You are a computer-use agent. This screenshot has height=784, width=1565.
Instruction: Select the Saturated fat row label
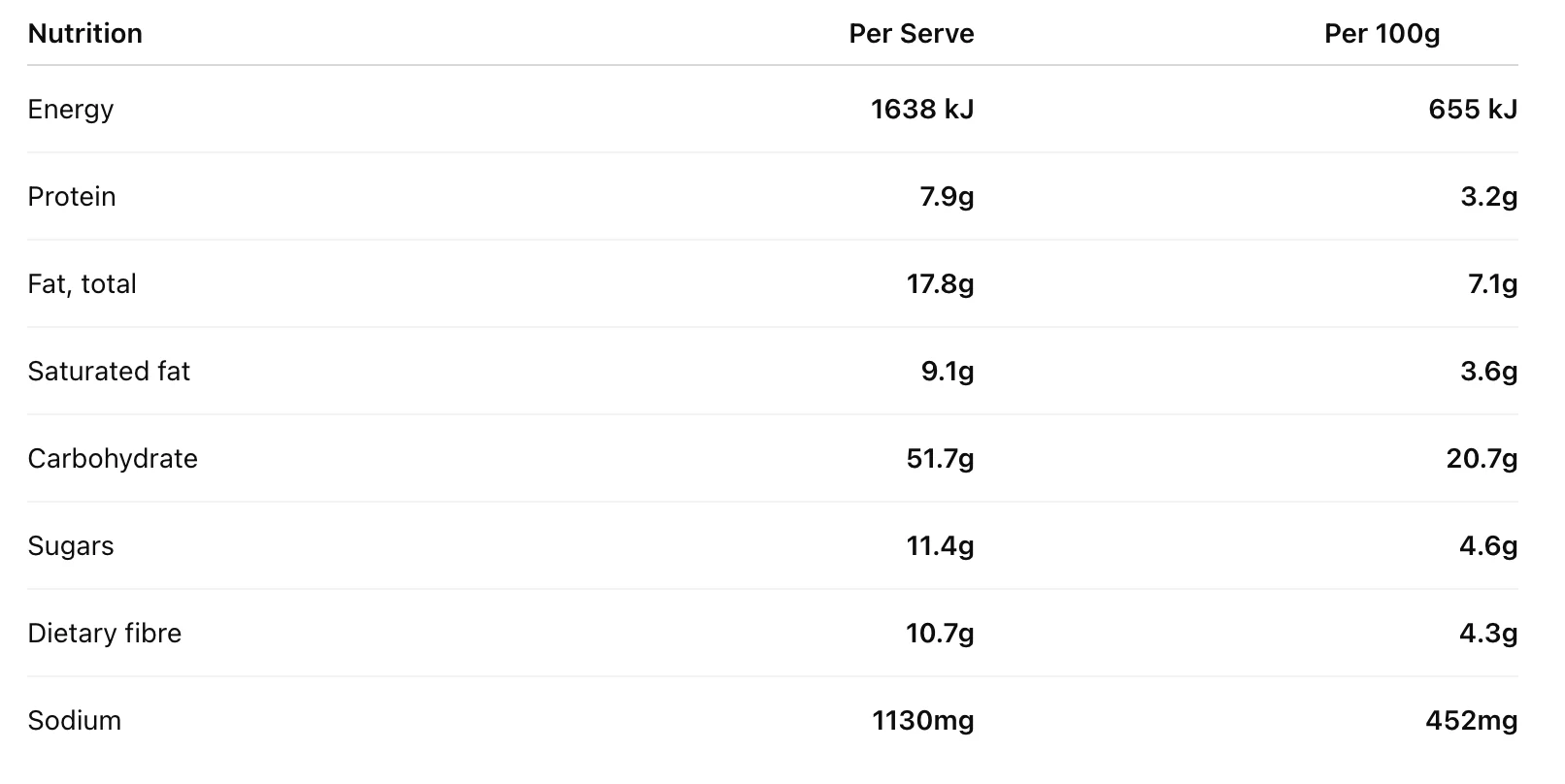click(x=109, y=372)
